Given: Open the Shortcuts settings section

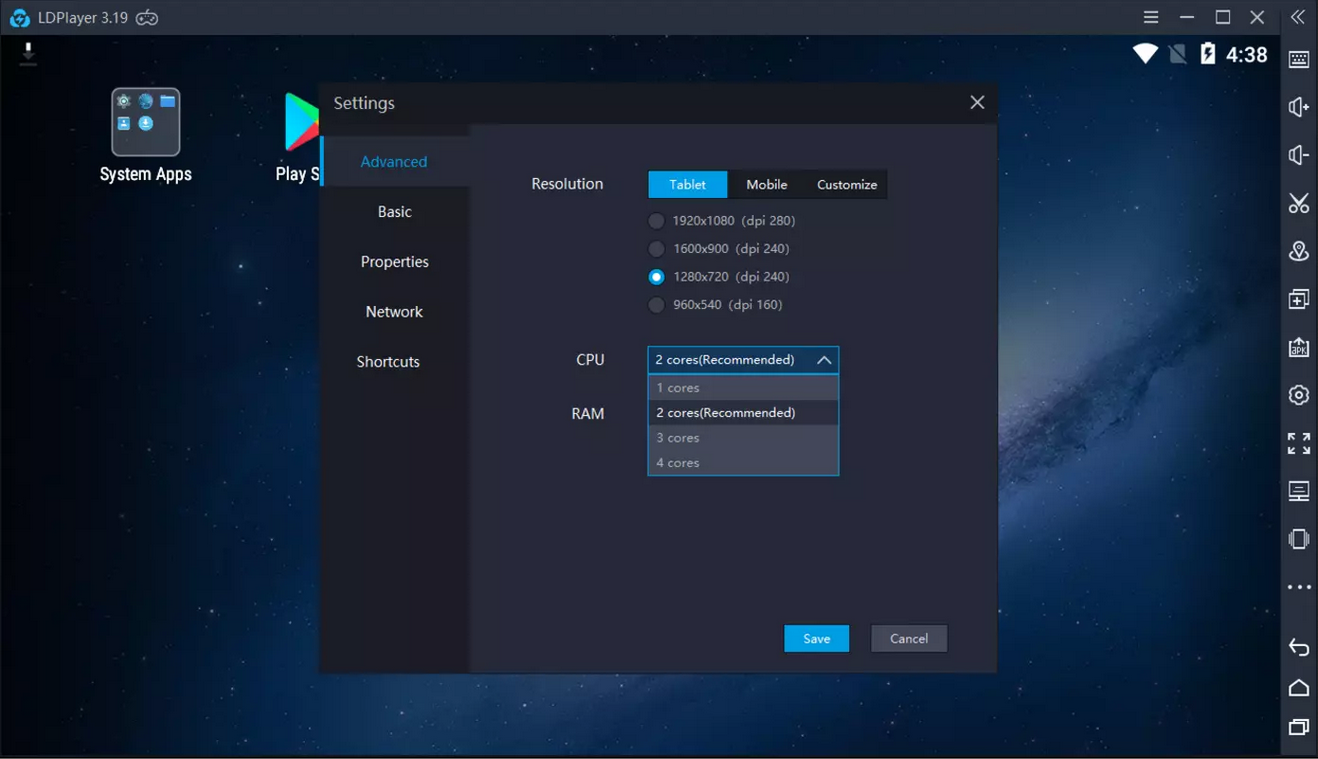Looking at the screenshot, I should (x=388, y=362).
